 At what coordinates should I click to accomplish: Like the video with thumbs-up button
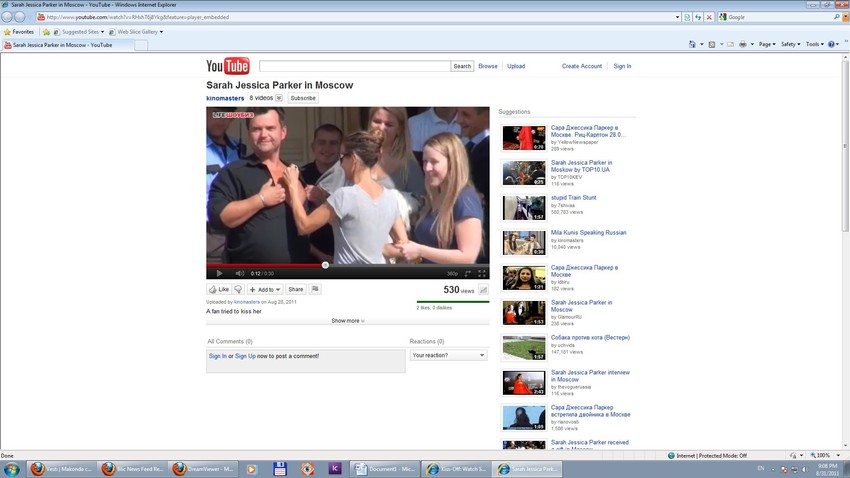[x=219, y=289]
